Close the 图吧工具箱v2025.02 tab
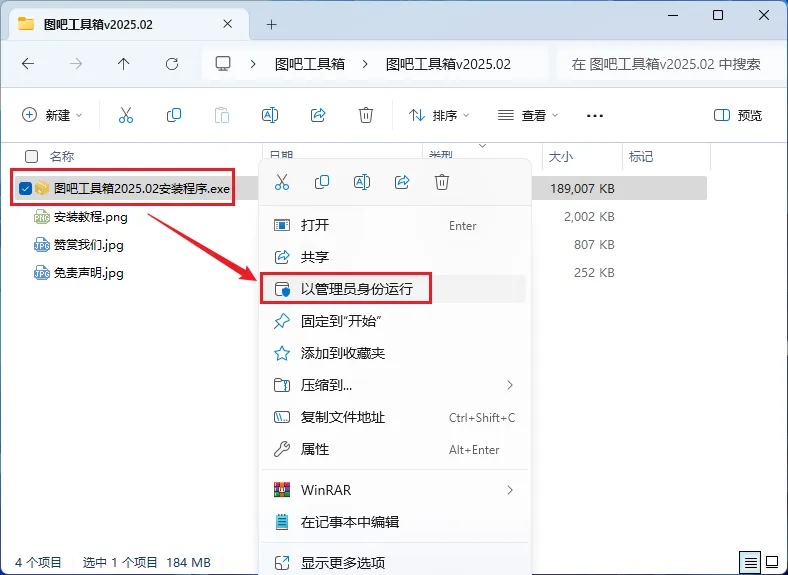788x575 pixels. 228,24
